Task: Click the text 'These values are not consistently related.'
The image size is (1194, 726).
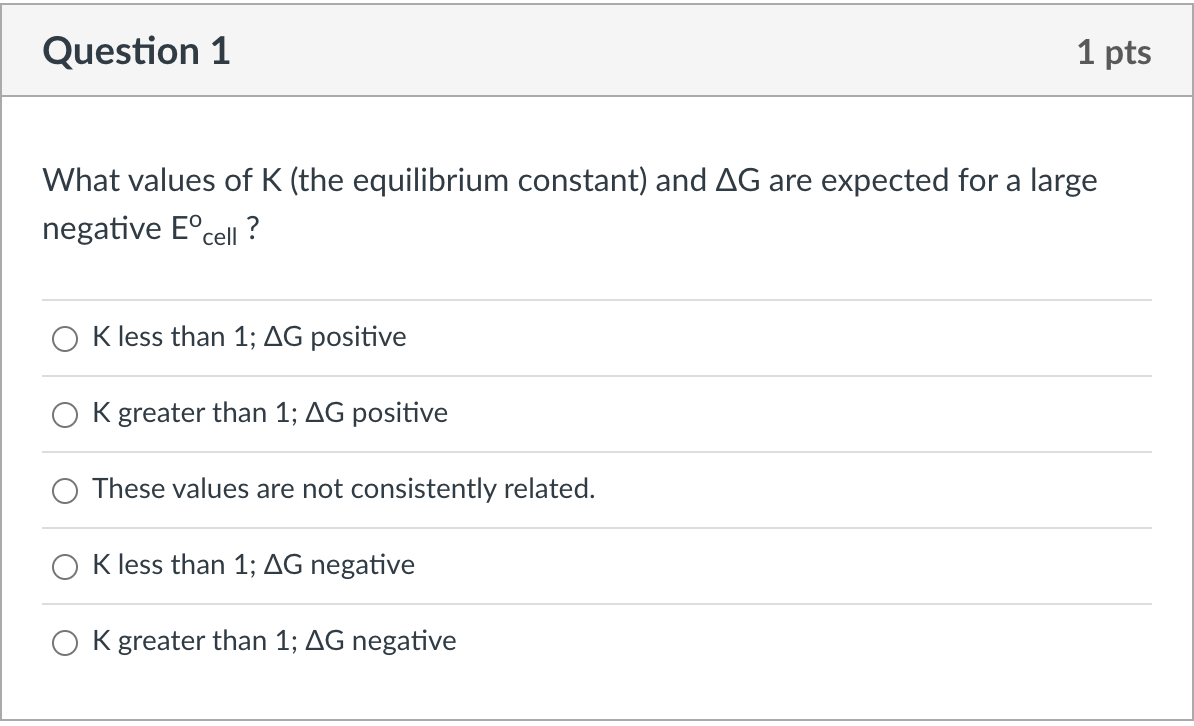Action: [x=343, y=488]
